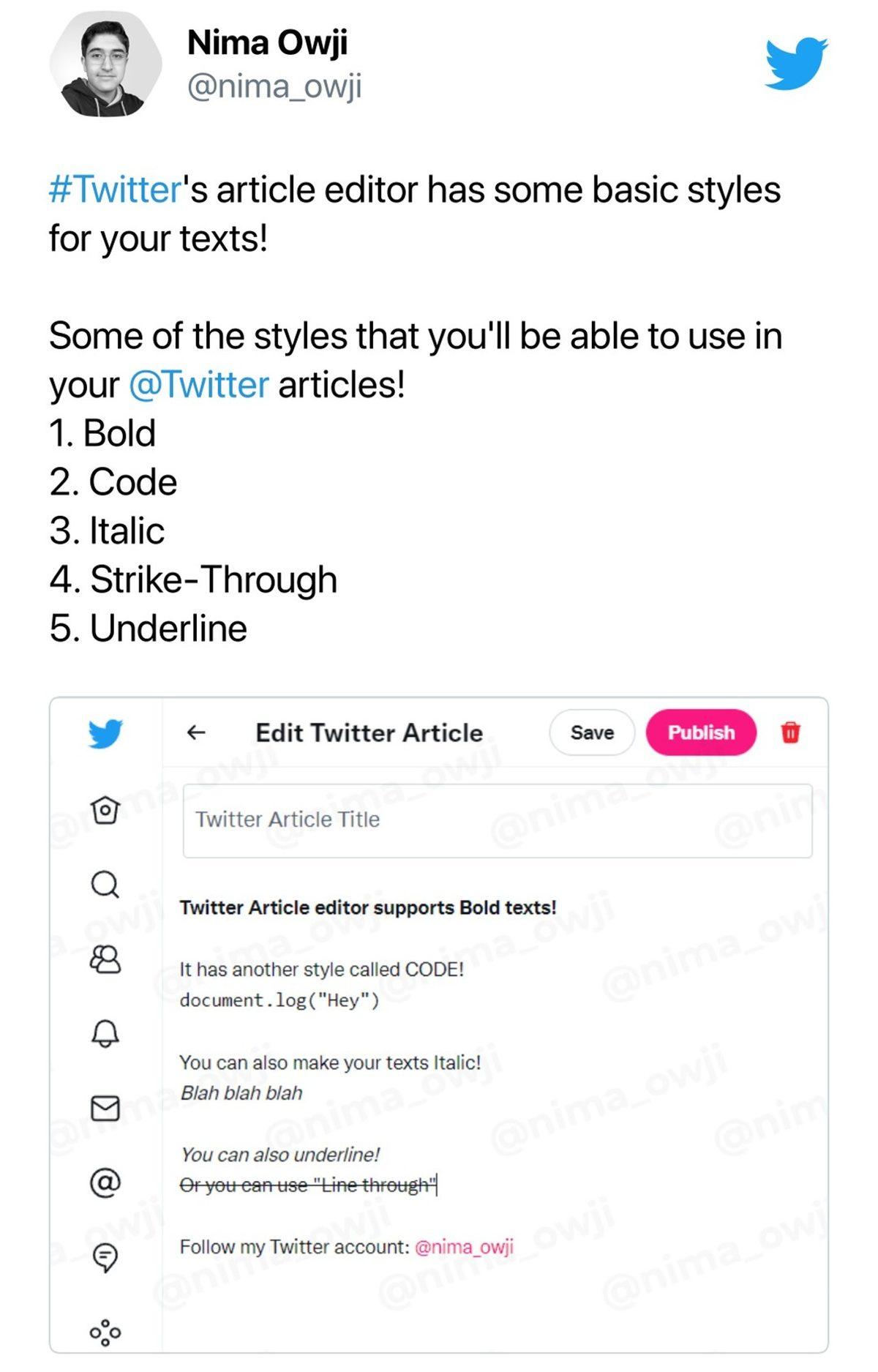Delete the article using the trash icon
Screen dimensions: 878x1372
790,732
